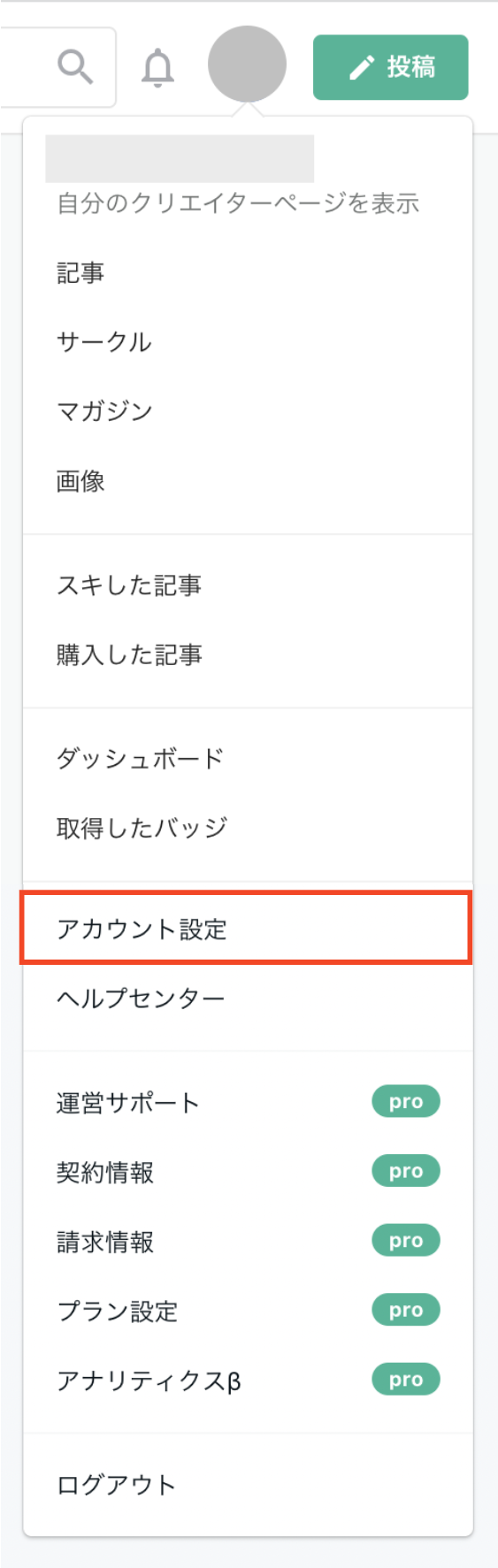
Task: Open サークル menu item
Action: (248, 342)
